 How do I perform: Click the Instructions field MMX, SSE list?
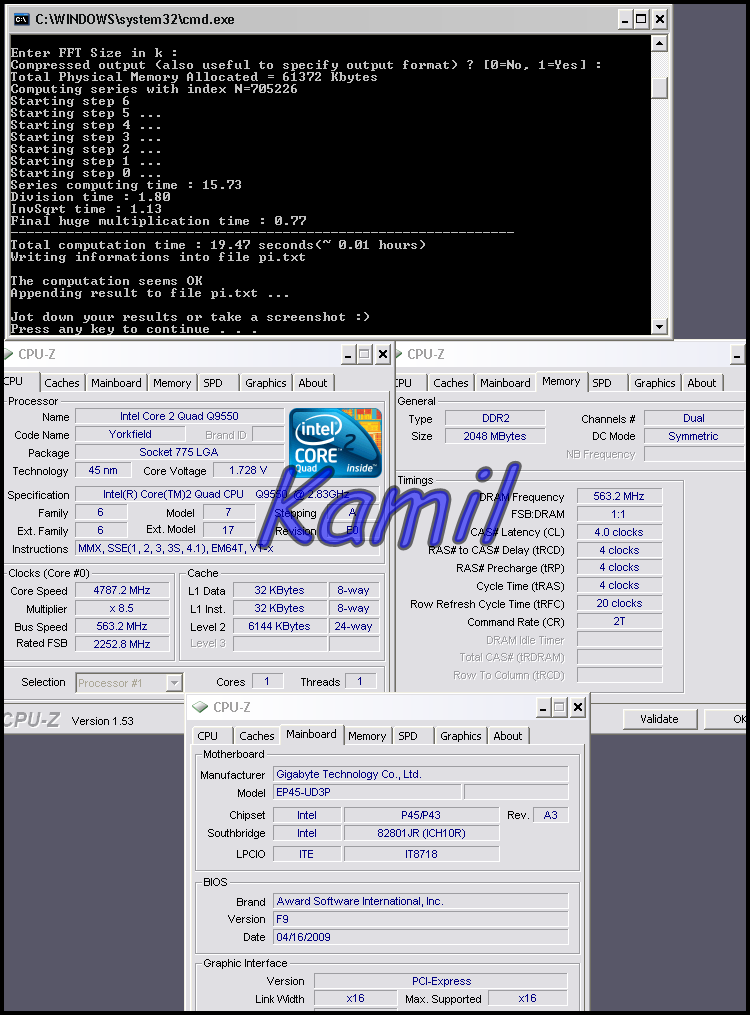[x=228, y=548]
